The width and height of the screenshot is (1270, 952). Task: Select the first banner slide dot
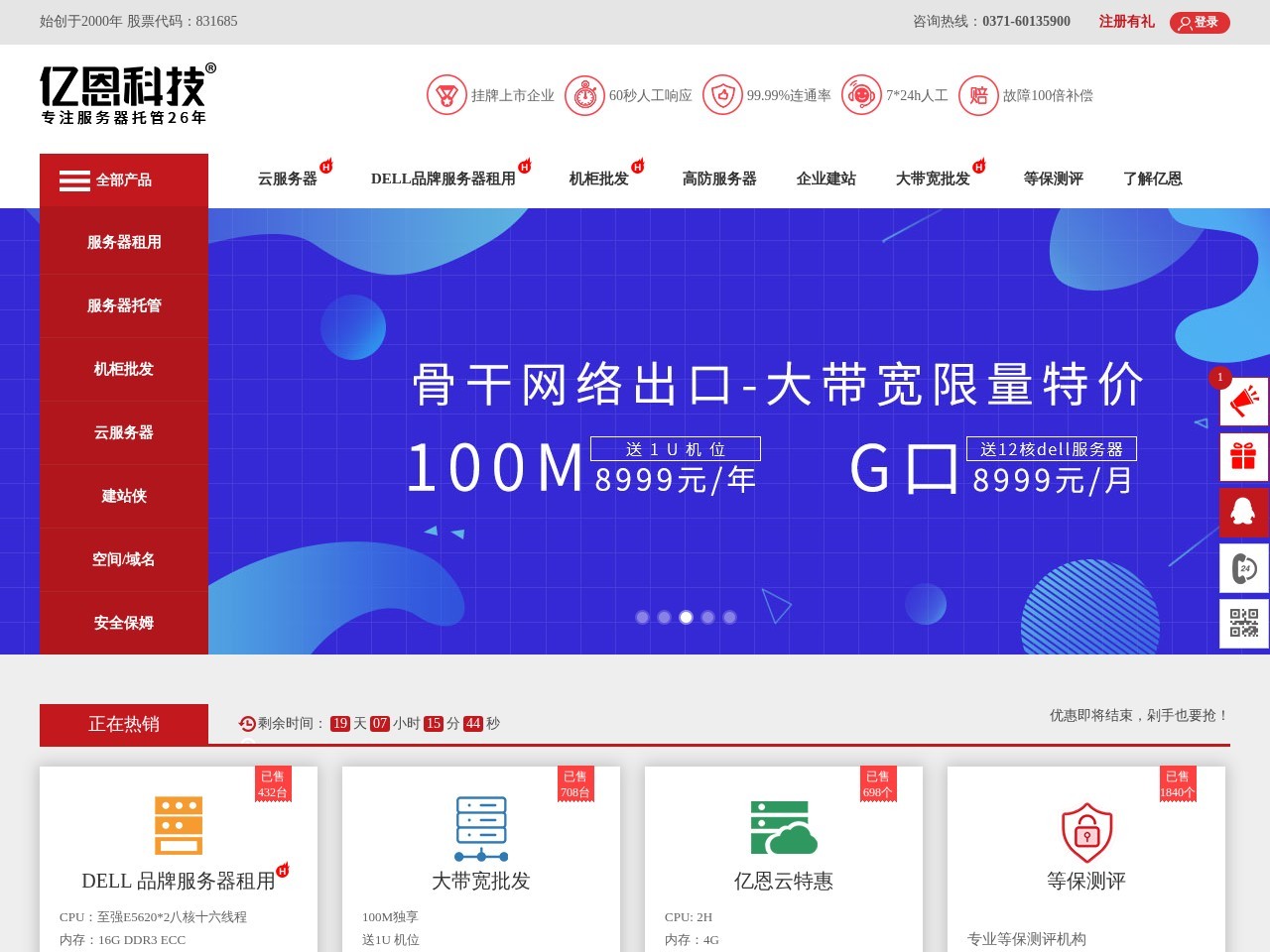point(642,617)
